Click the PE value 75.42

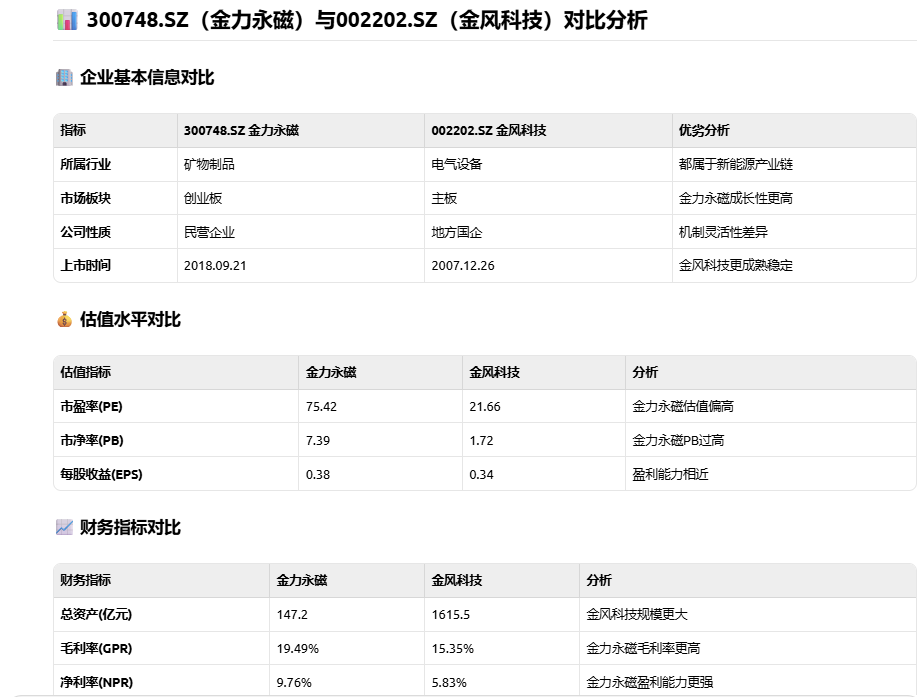(x=322, y=406)
